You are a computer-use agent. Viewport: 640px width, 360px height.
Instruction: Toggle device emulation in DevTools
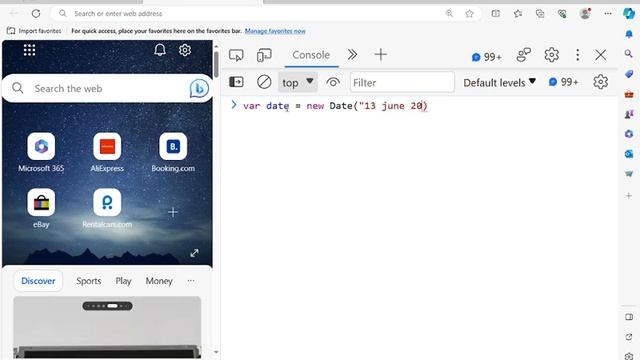point(264,55)
